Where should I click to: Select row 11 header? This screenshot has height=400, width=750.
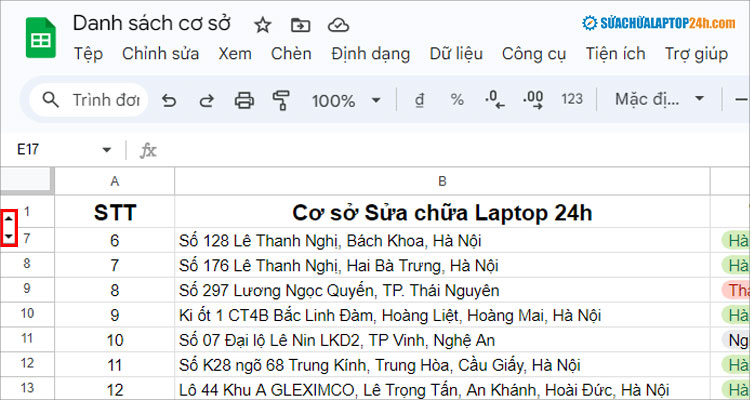pos(27,339)
